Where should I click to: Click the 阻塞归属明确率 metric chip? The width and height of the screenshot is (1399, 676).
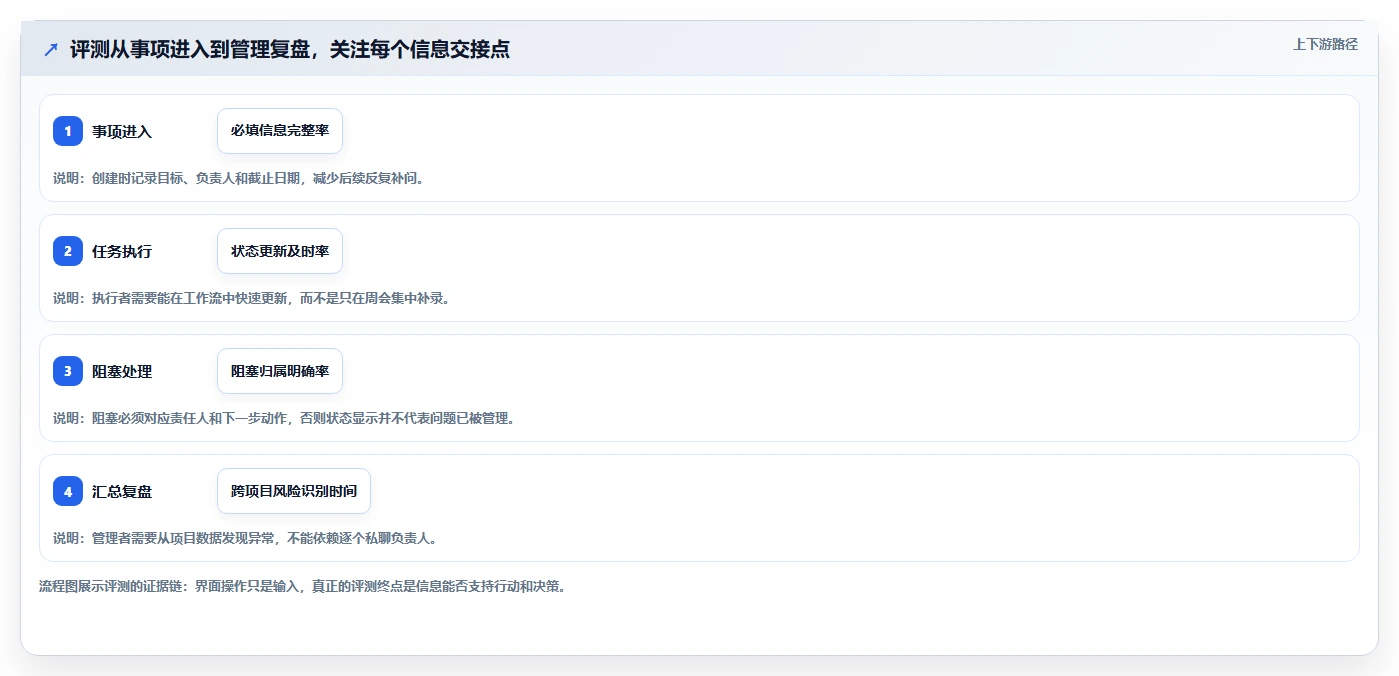(x=280, y=371)
